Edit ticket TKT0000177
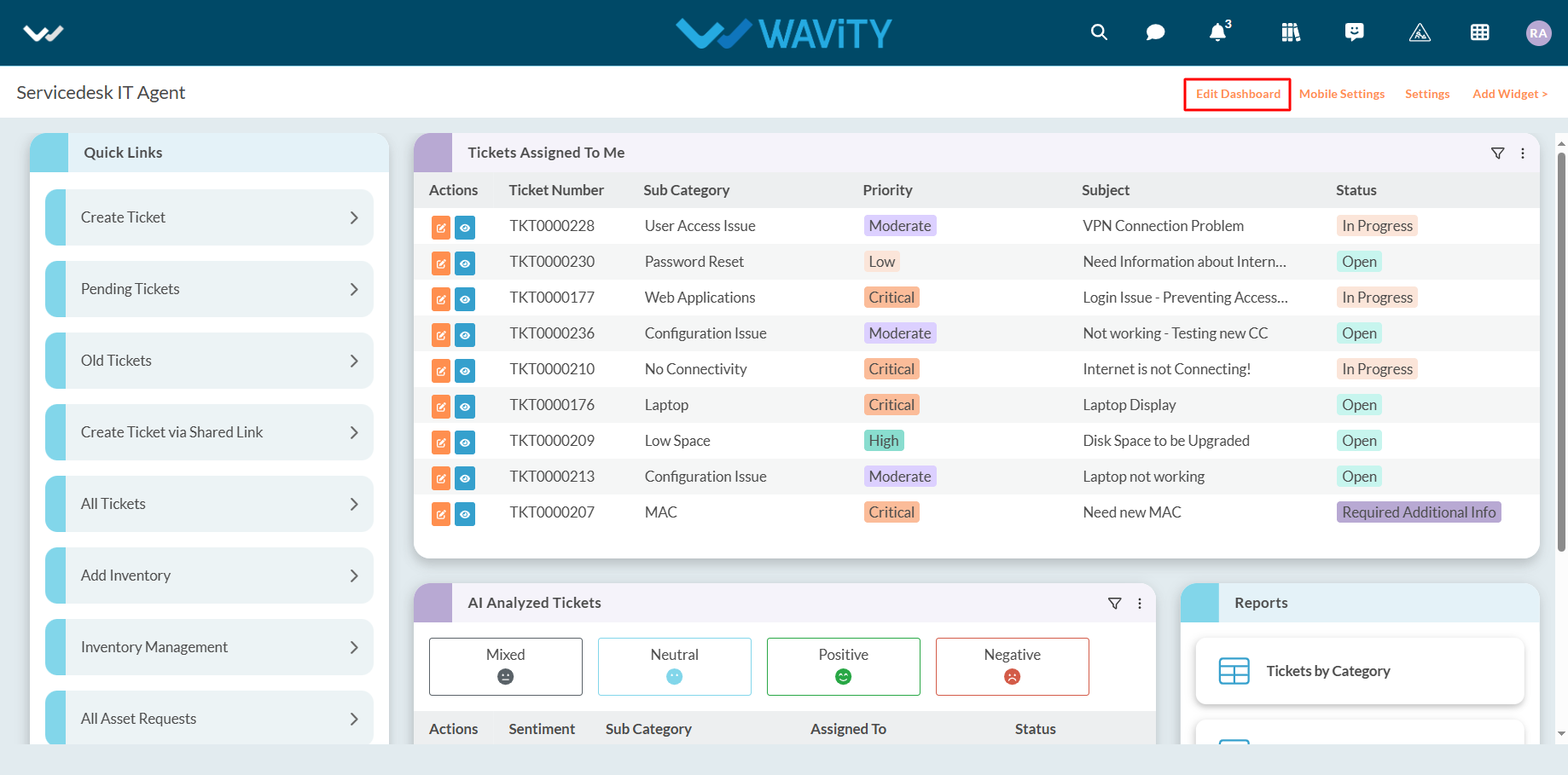The width and height of the screenshot is (1568, 775). click(441, 299)
